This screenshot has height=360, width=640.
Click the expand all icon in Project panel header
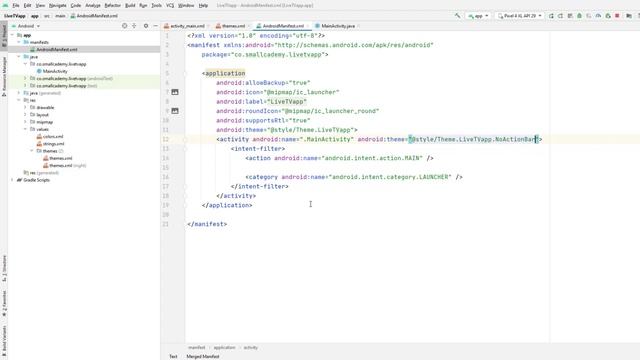(134, 26)
